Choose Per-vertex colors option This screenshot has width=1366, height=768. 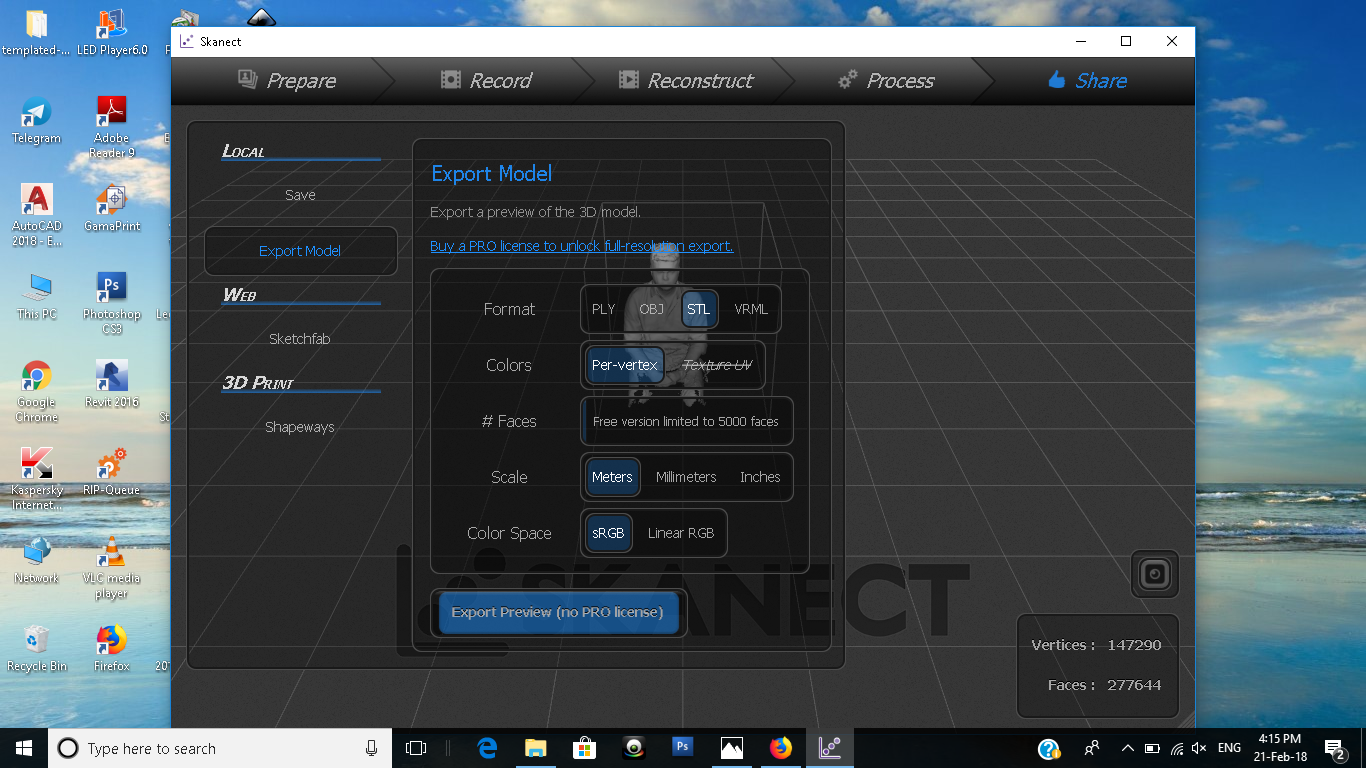click(625, 365)
